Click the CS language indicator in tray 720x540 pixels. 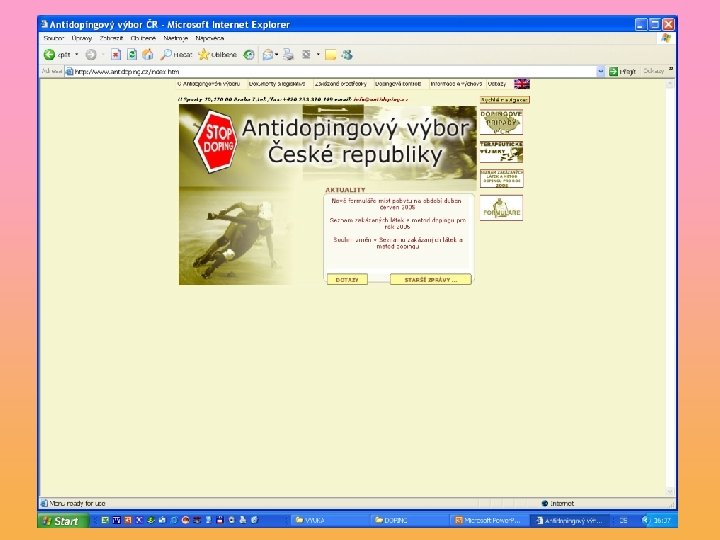623,520
